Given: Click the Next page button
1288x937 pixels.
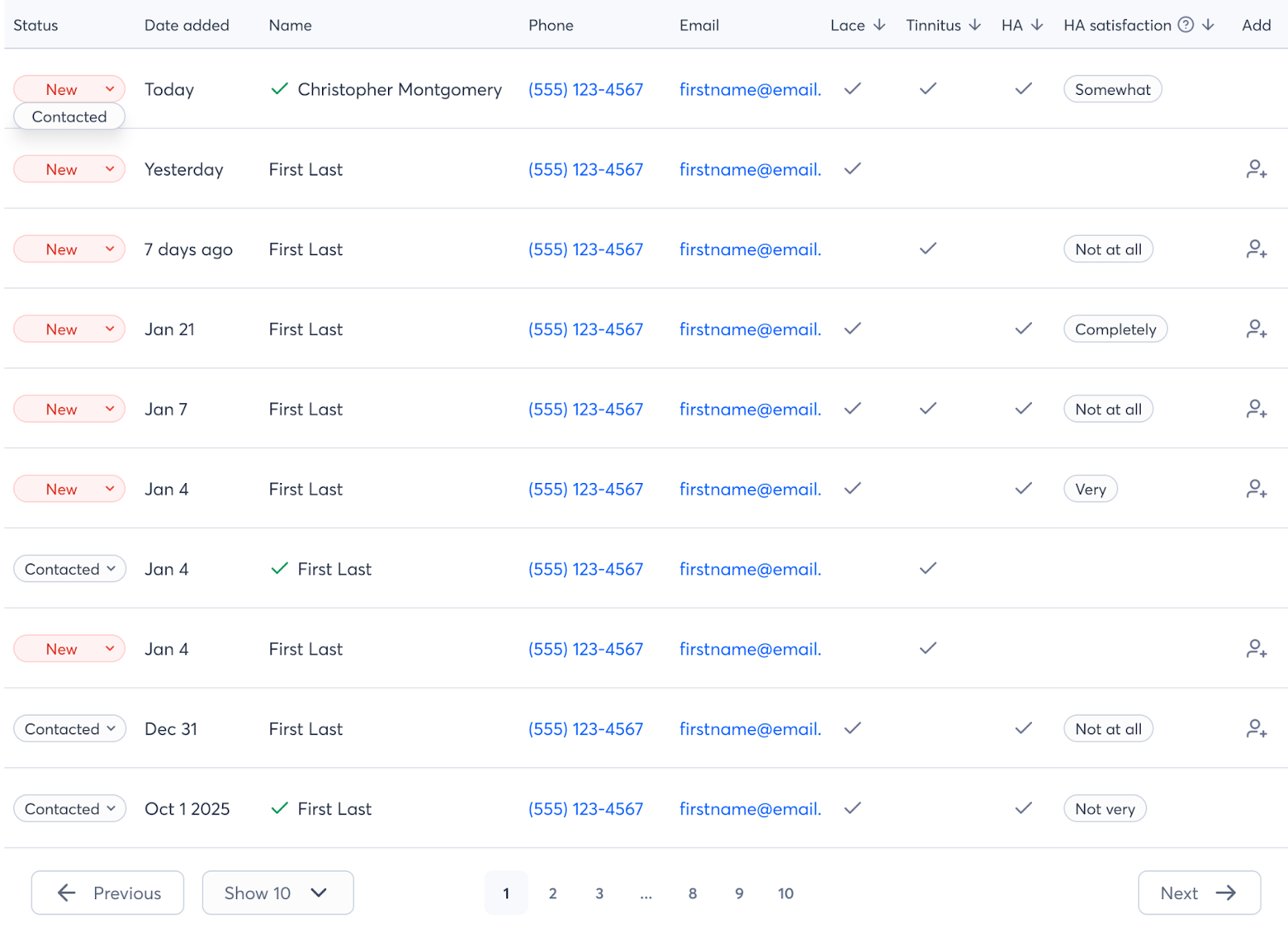Looking at the screenshot, I should (1199, 893).
